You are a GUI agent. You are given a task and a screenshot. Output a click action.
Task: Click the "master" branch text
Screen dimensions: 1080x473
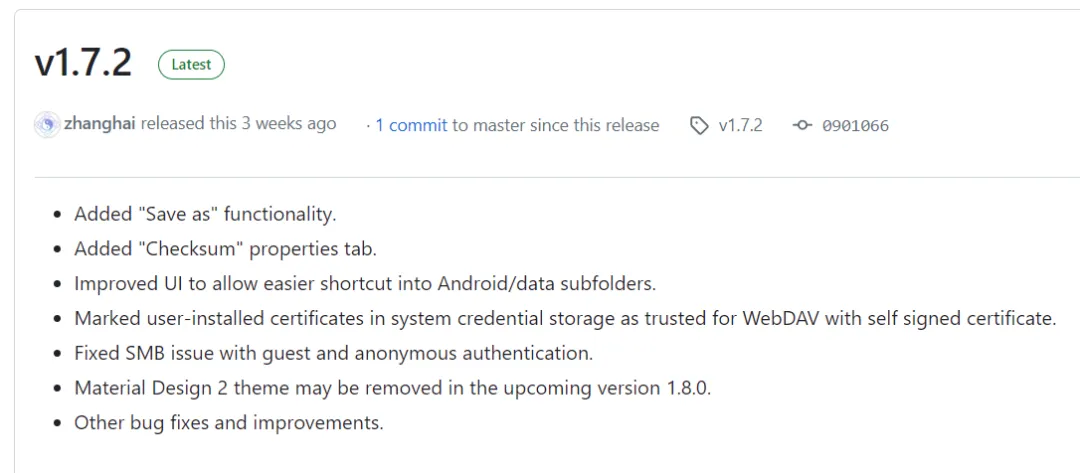coord(499,125)
